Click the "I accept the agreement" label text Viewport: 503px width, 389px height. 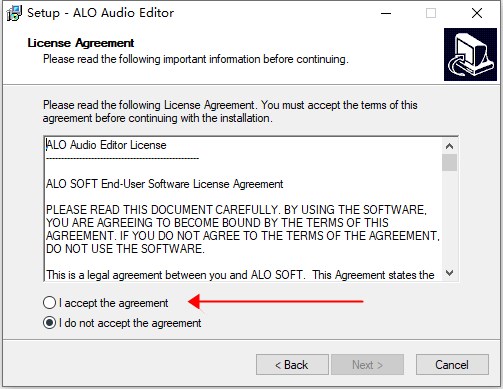coord(113,303)
